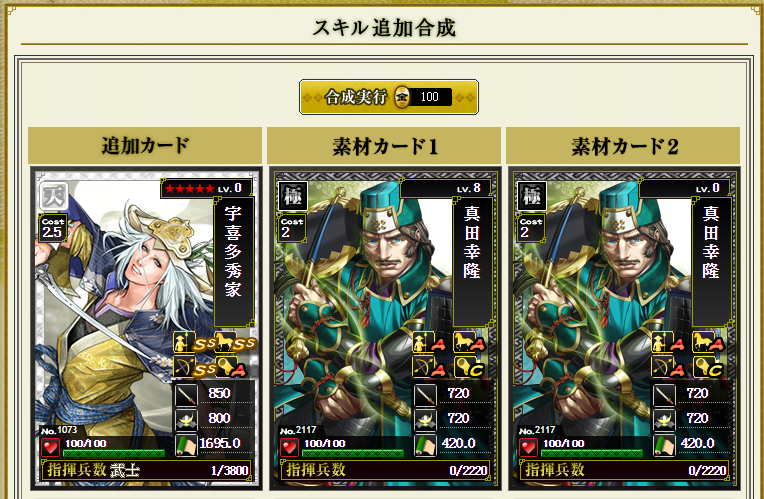Click the spear attack icon on 宇喜多秀家 card

click(x=186, y=394)
